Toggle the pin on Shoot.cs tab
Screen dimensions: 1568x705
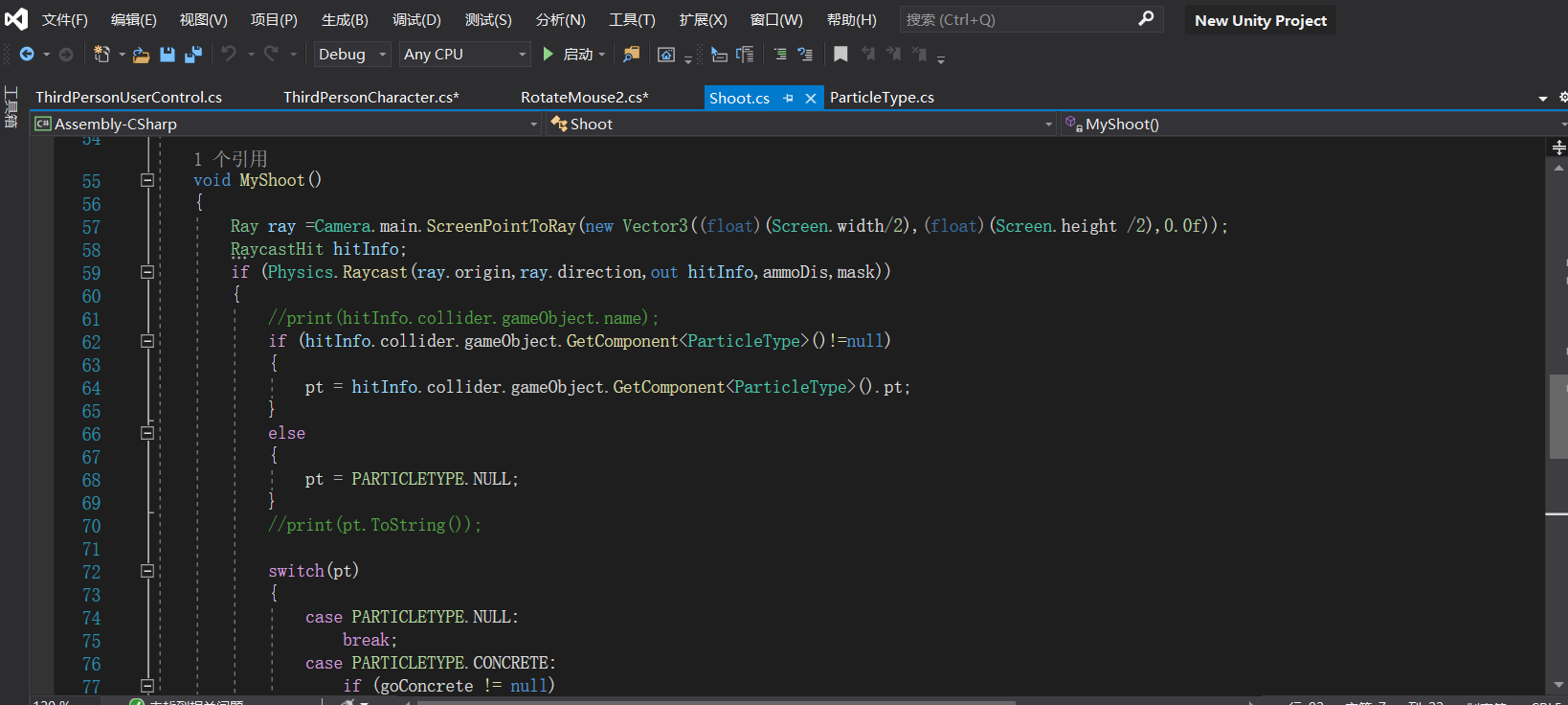point(788,98)
